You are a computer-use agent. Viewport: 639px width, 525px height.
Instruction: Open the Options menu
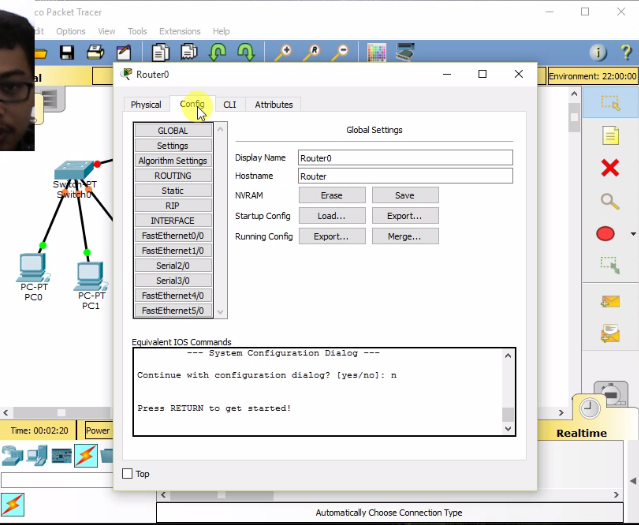click(71, 31)
